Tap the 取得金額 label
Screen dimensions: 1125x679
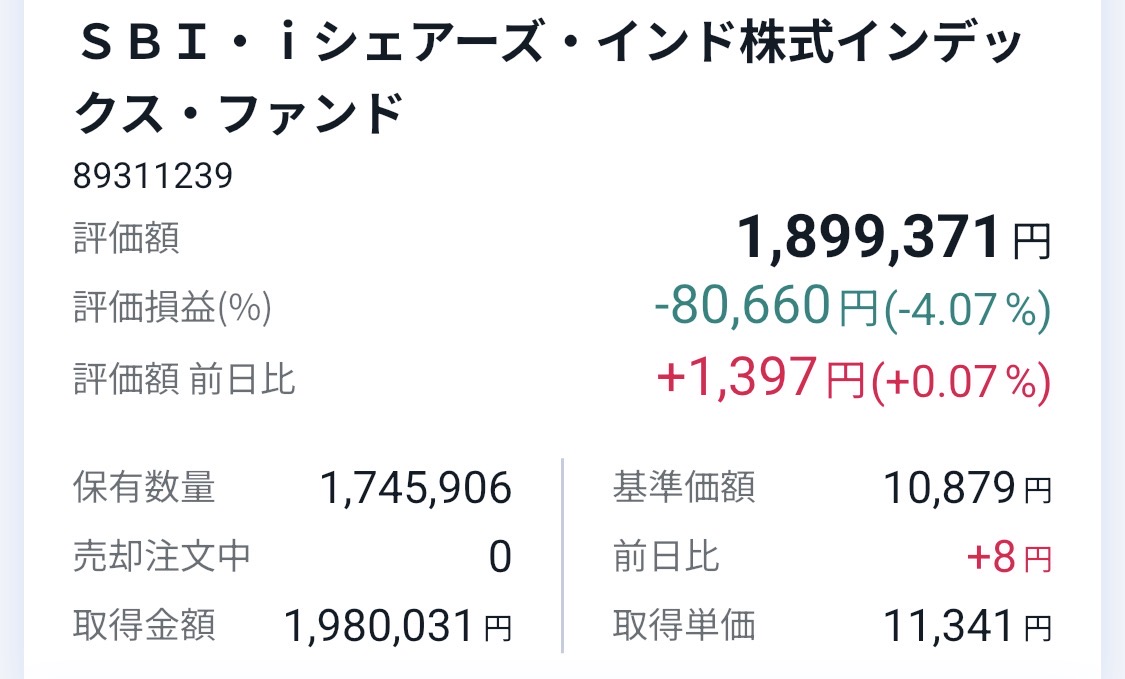pos(144,626)
